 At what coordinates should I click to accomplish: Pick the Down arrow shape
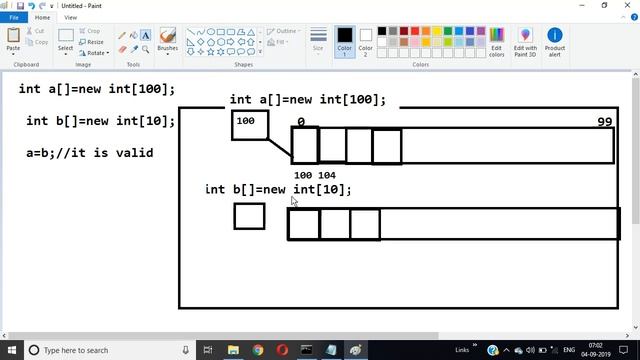pyautogui.click(x=191, y=52)
